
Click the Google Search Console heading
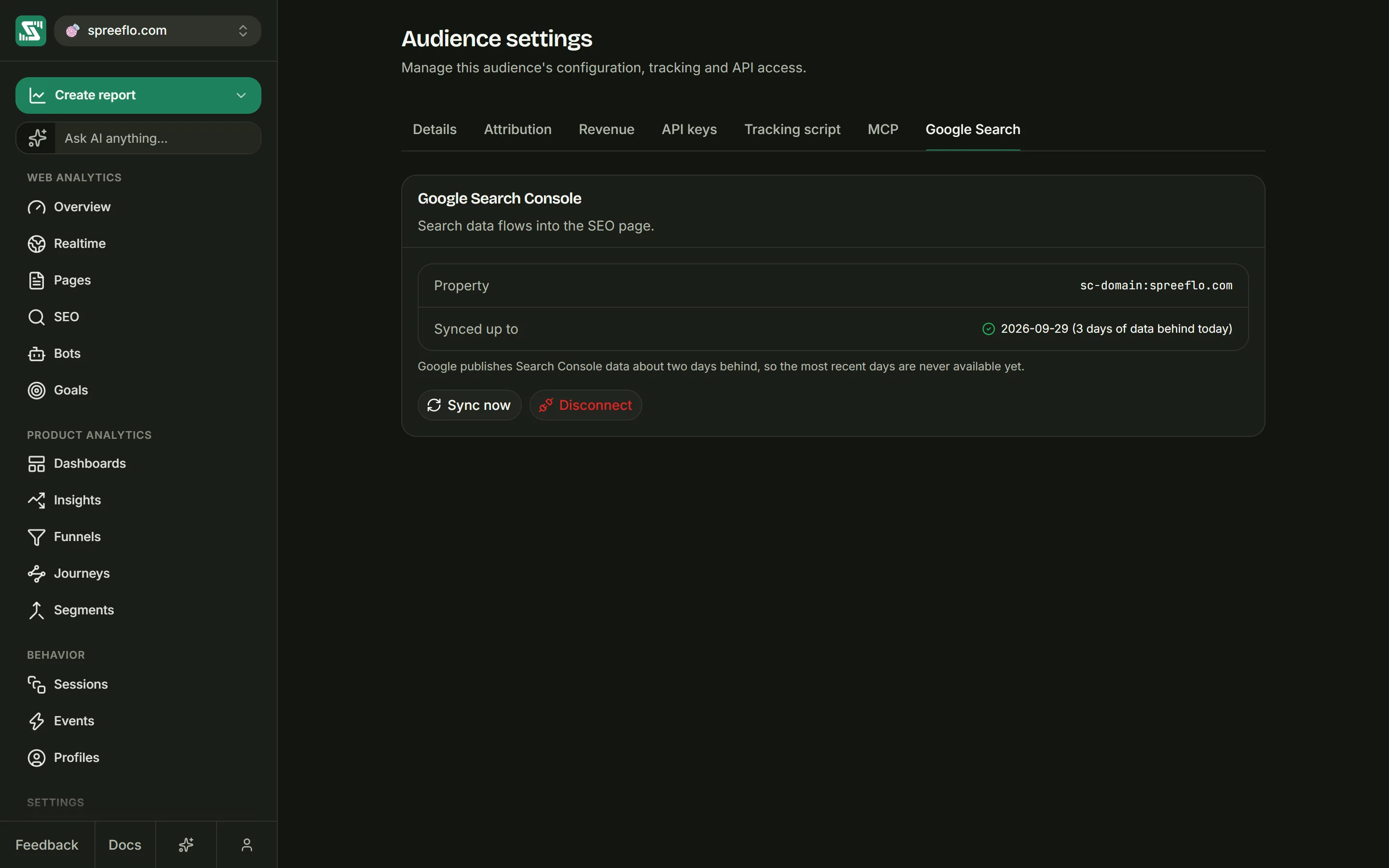click(x=499, y=199)
